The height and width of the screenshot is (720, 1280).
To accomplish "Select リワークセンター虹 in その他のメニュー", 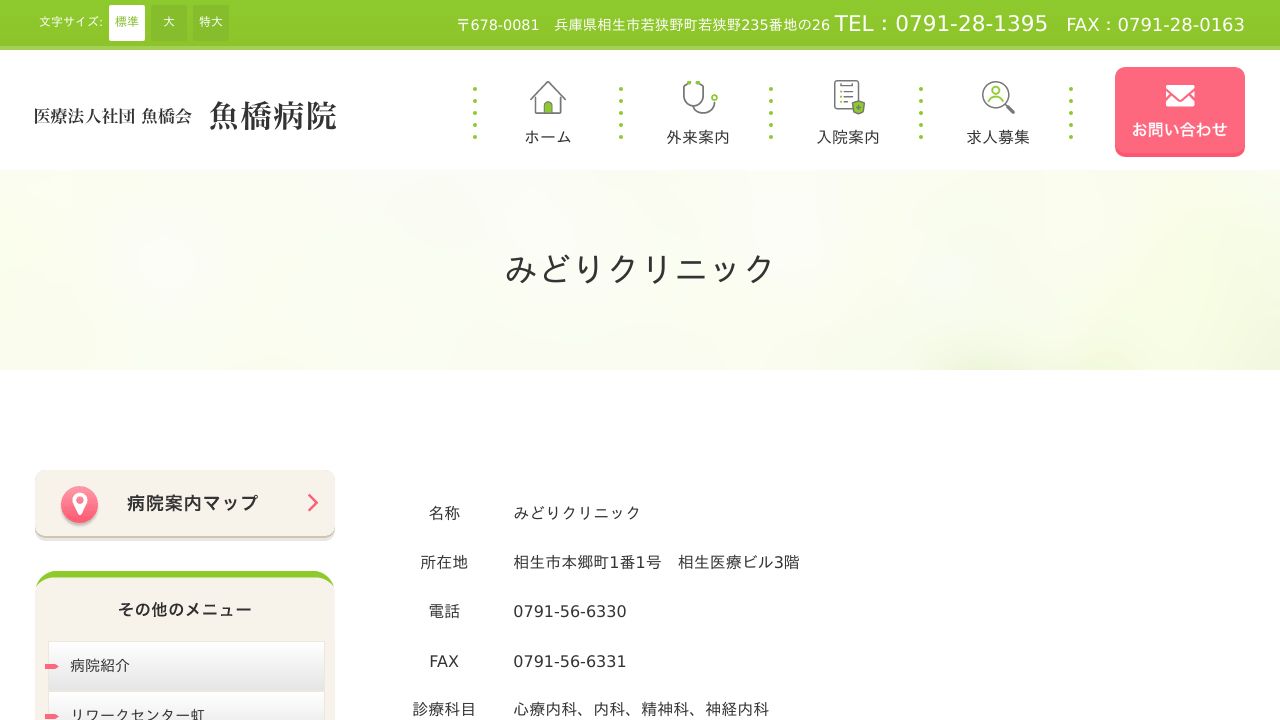I will [x=137, y=714].
